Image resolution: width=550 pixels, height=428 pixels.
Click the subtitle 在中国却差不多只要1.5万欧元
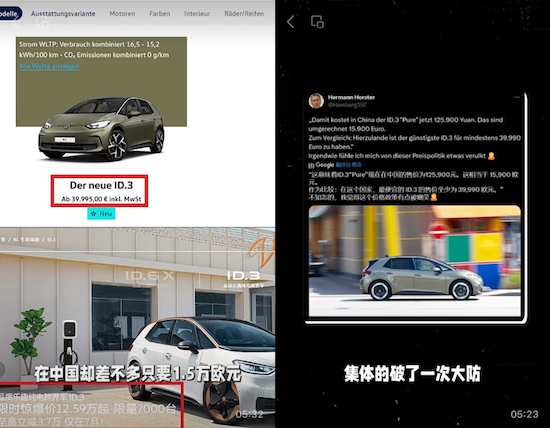point(138,374)
